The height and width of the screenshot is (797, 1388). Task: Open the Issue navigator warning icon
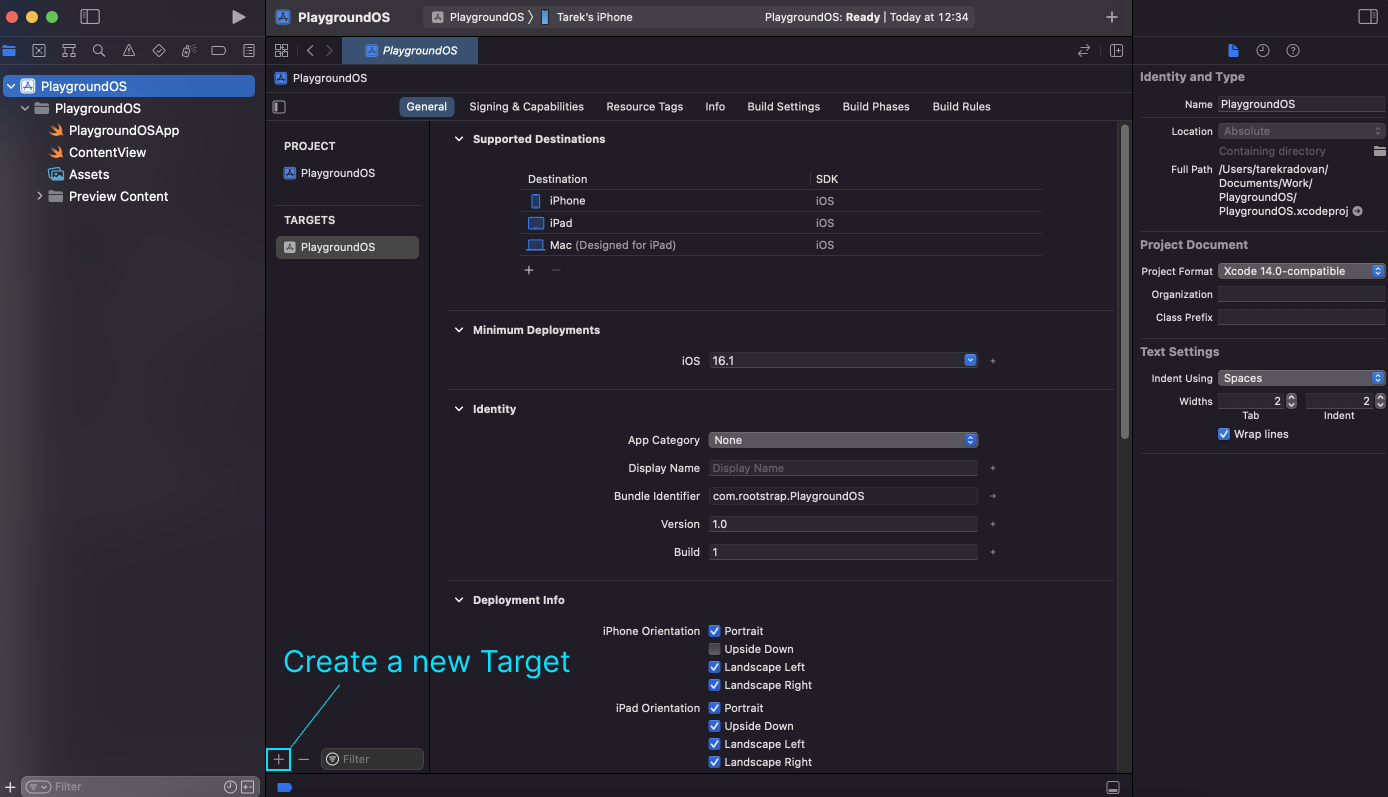click(x=129, y=50)
